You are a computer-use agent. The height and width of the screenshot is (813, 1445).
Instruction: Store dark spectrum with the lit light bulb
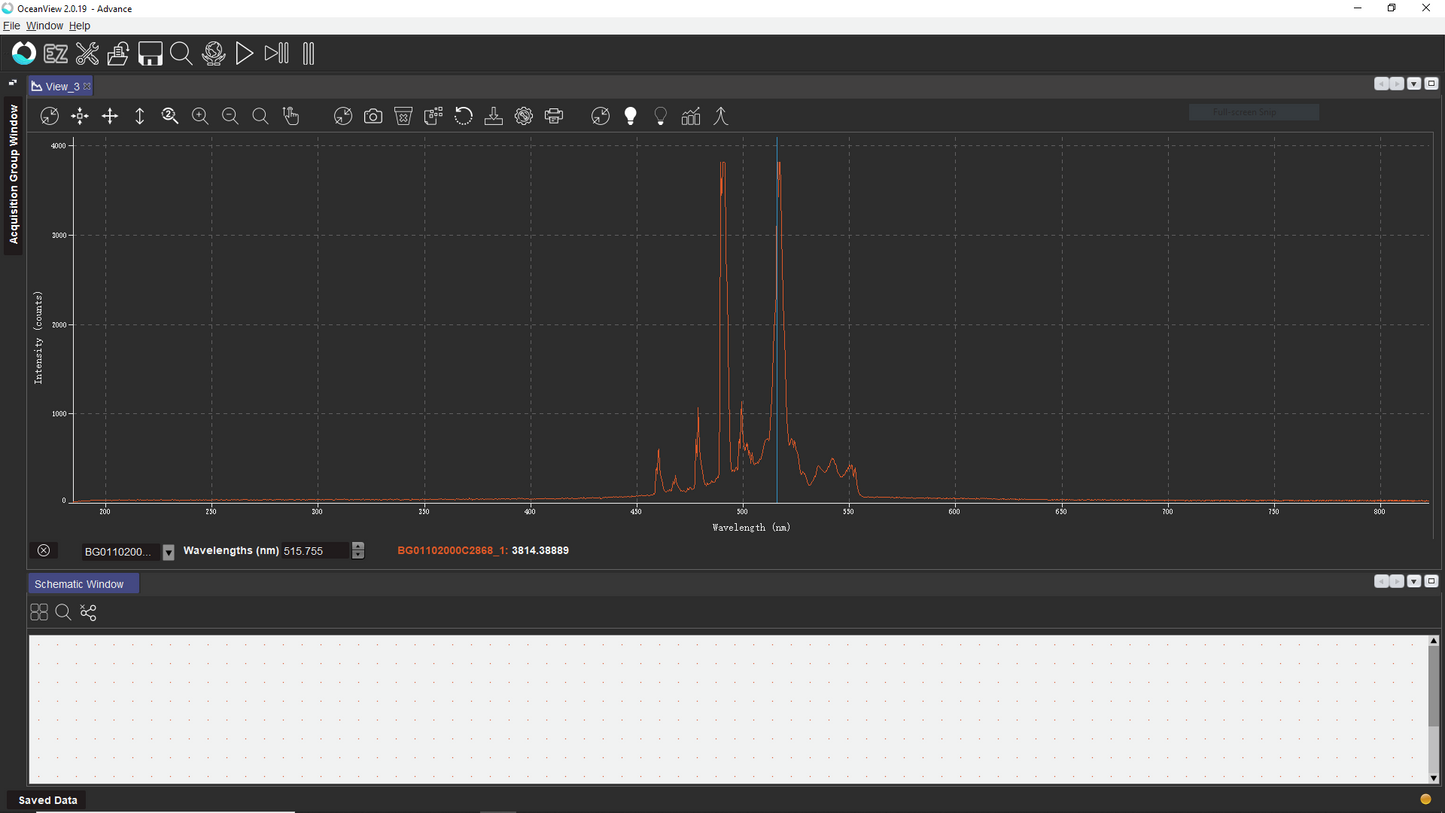(x=630, y=117)
